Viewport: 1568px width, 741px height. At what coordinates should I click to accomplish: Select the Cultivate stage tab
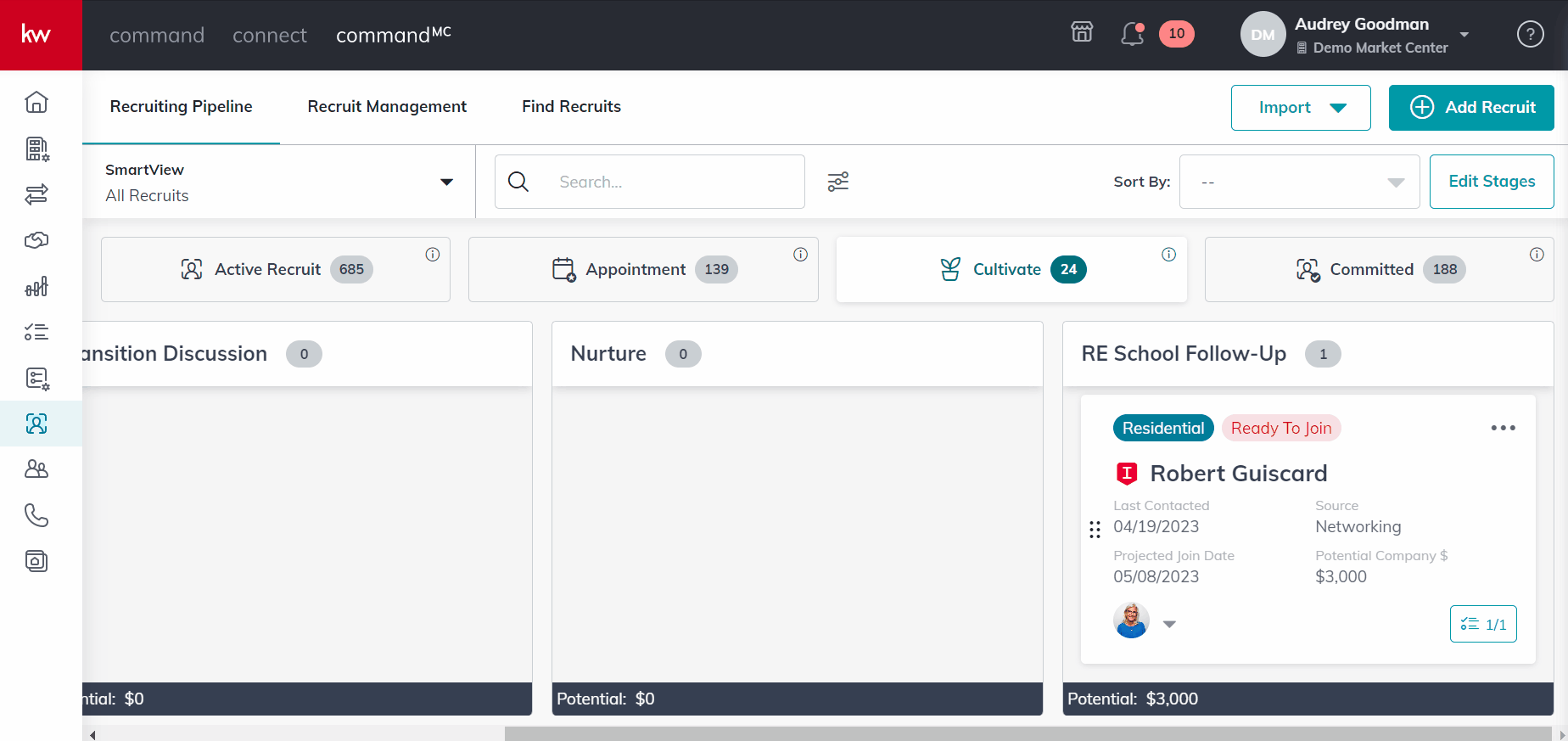[x=1011, y=269]
